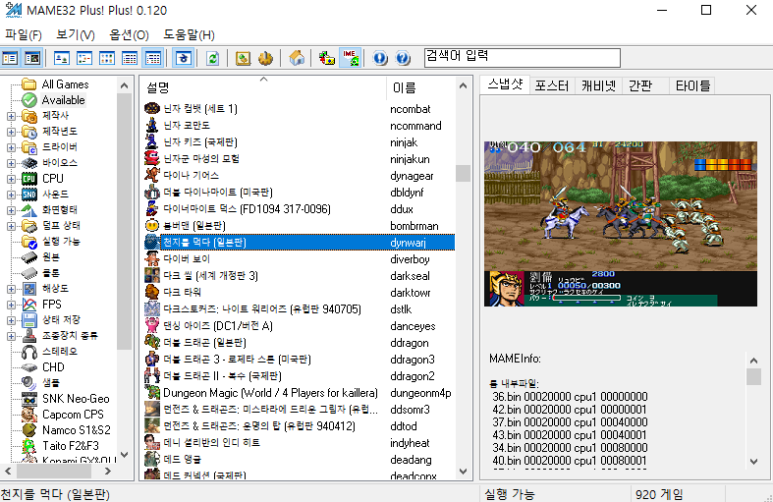773x502 pixels.
Task: Expand the 드라이버 tree node
Action: pyautogui.click(x=11, y=147)
